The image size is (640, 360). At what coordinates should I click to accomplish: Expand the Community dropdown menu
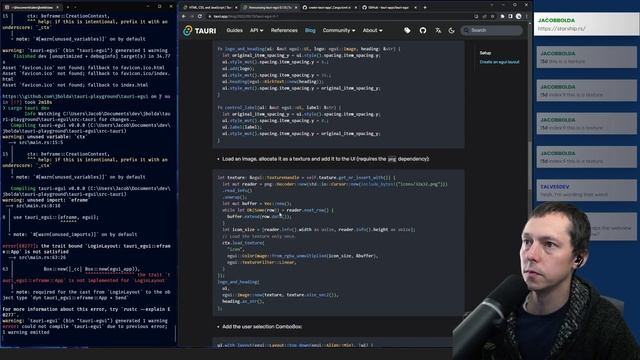(339, 30)
